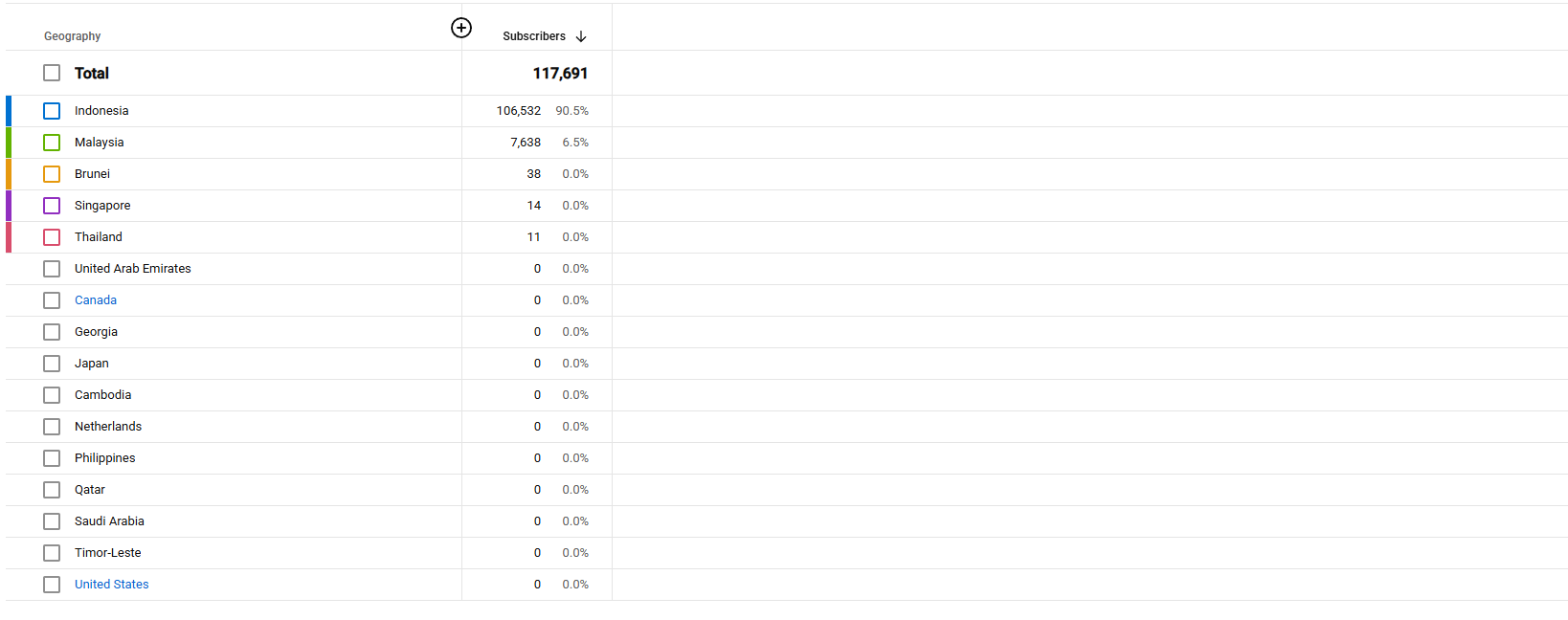This screenshot has height=620, width=1568.
Task: Tick the Saudi Arabia checkbox
Action: 52,521
